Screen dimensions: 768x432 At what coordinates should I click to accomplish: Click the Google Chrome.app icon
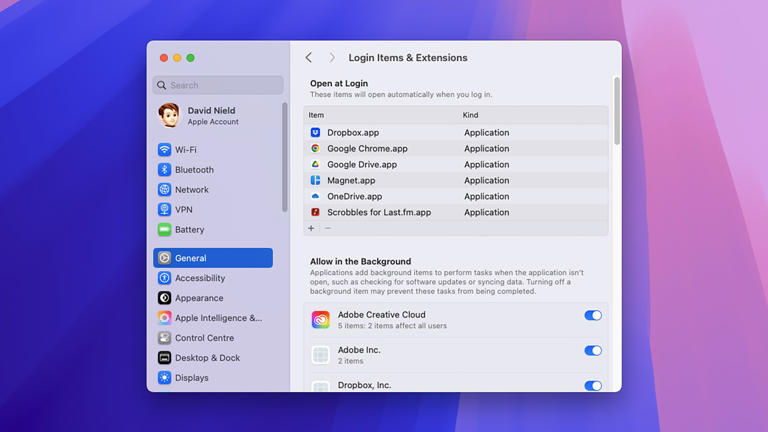315,148
